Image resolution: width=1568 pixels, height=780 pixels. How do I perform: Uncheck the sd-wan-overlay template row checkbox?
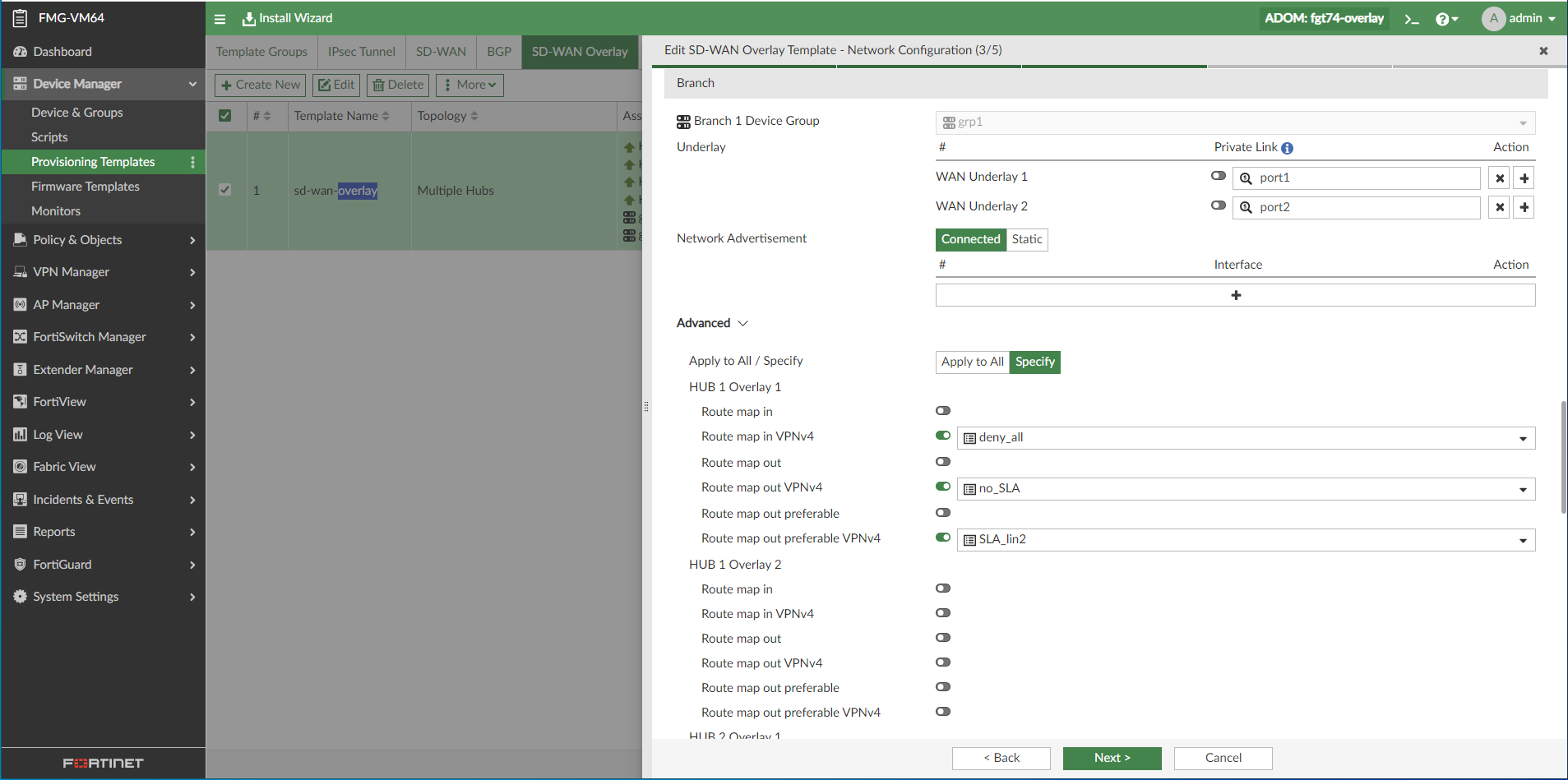[225, 189]
